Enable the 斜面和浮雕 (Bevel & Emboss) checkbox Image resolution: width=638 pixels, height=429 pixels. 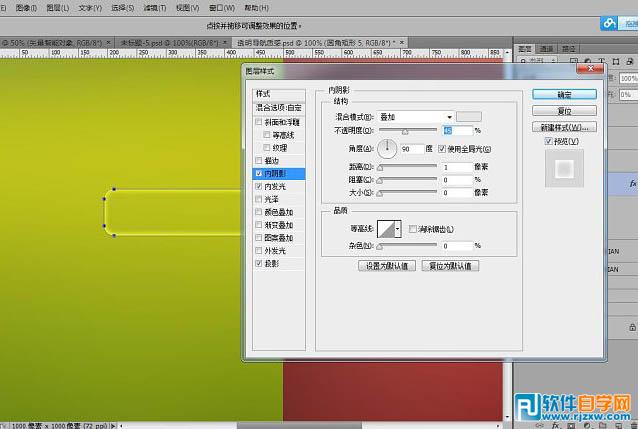[260, 121]
